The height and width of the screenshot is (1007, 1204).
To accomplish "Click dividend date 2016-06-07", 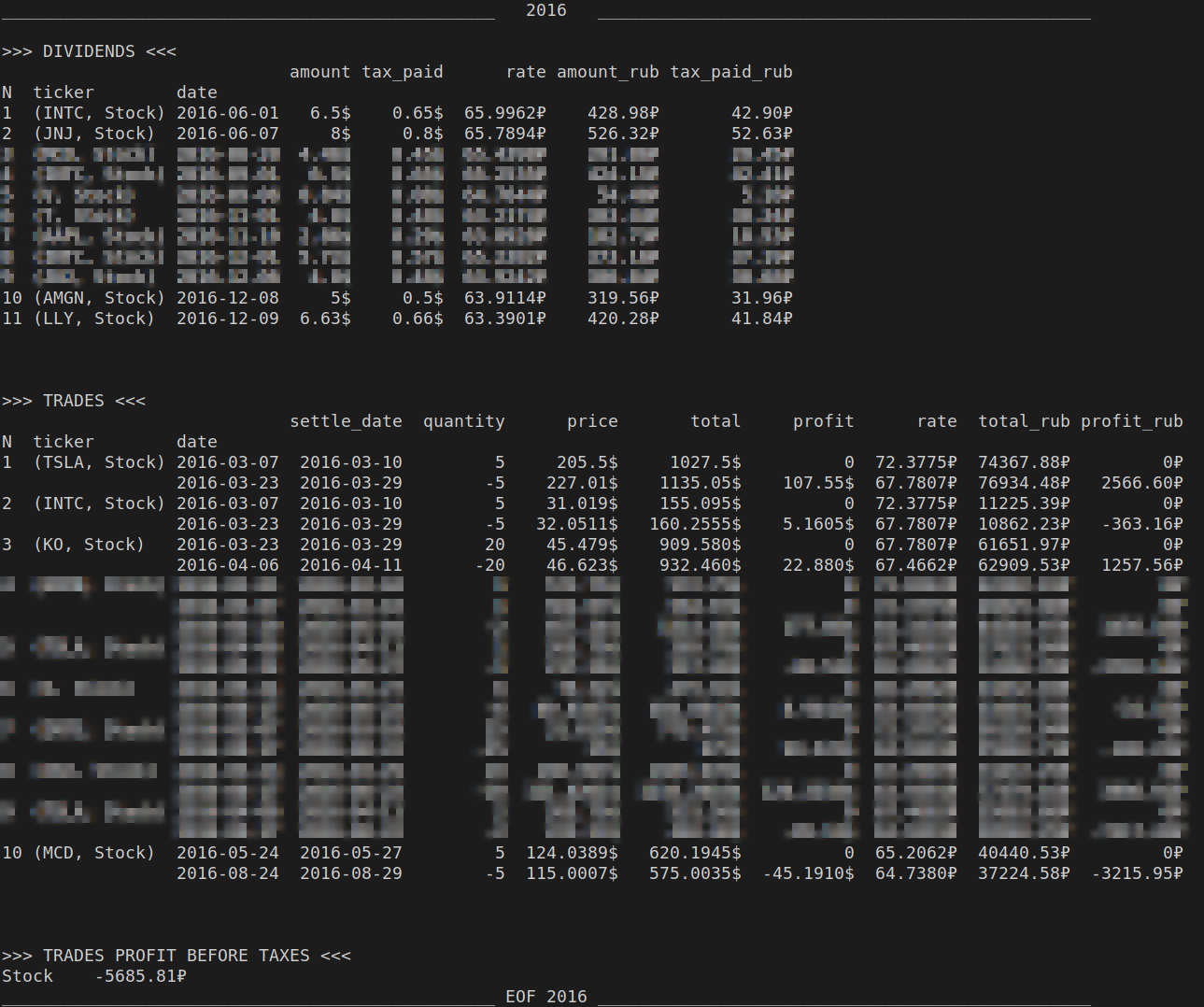I will click(x=228, y=134).
